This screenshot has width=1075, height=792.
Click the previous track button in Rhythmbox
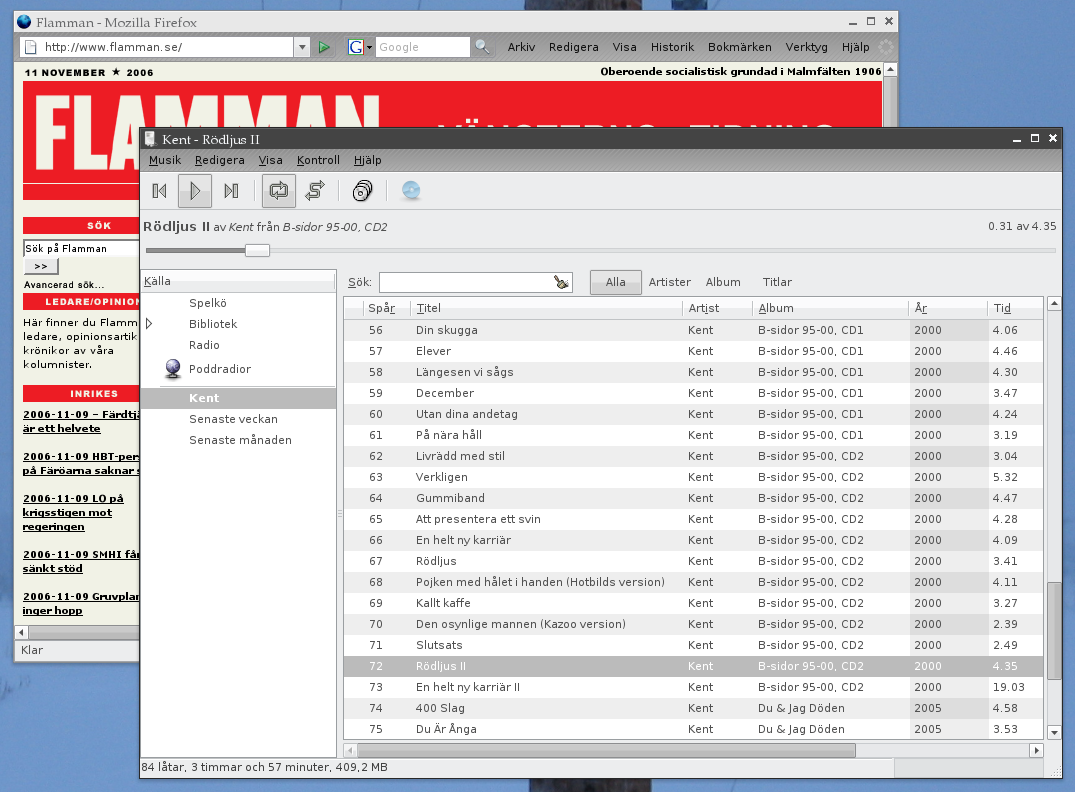[160, 191]
